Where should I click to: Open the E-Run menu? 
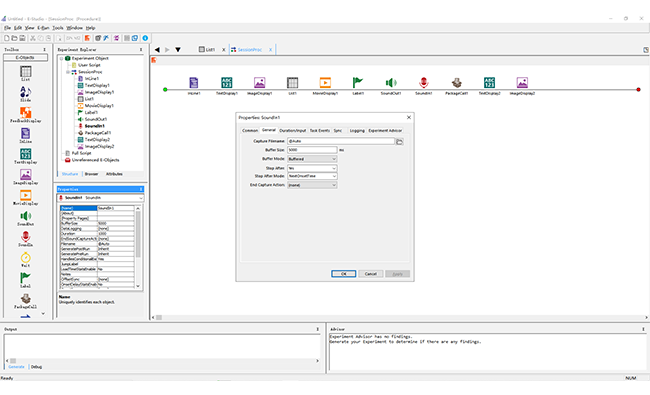click(x=43, y=28)
